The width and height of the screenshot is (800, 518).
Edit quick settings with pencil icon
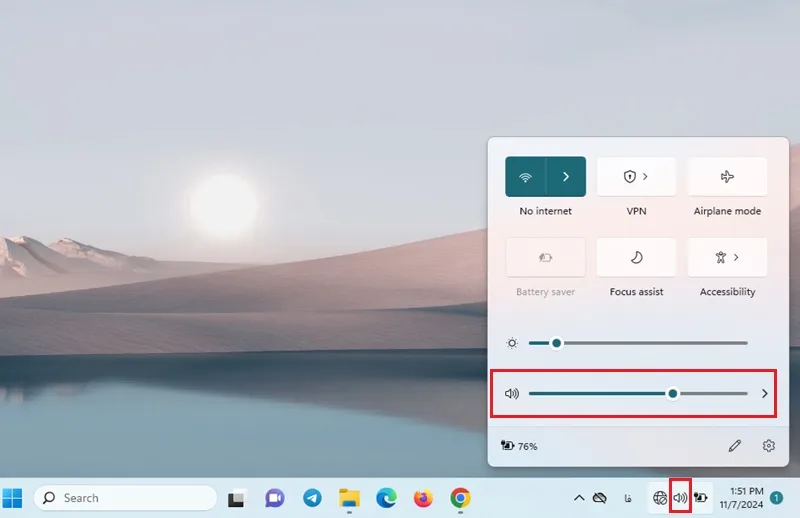735,446
